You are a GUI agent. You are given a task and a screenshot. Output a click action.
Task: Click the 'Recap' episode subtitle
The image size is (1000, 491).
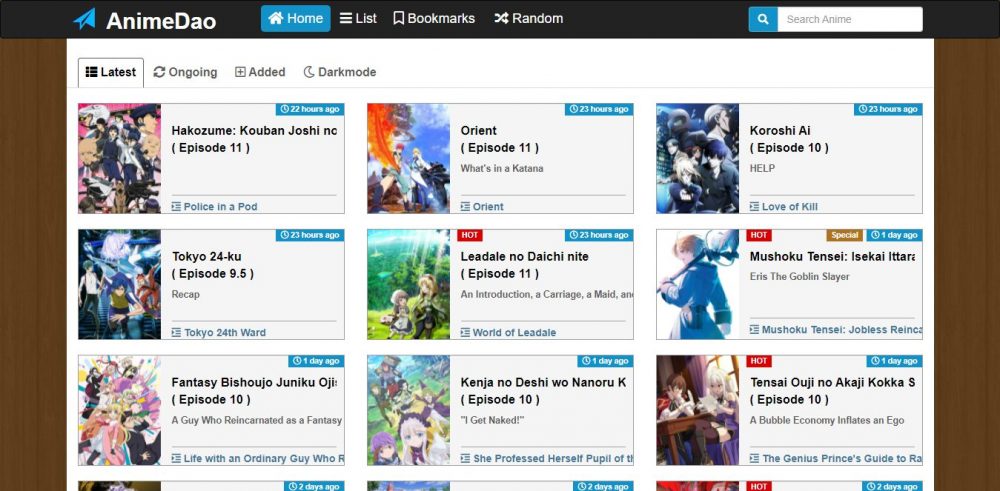[186, 295]
